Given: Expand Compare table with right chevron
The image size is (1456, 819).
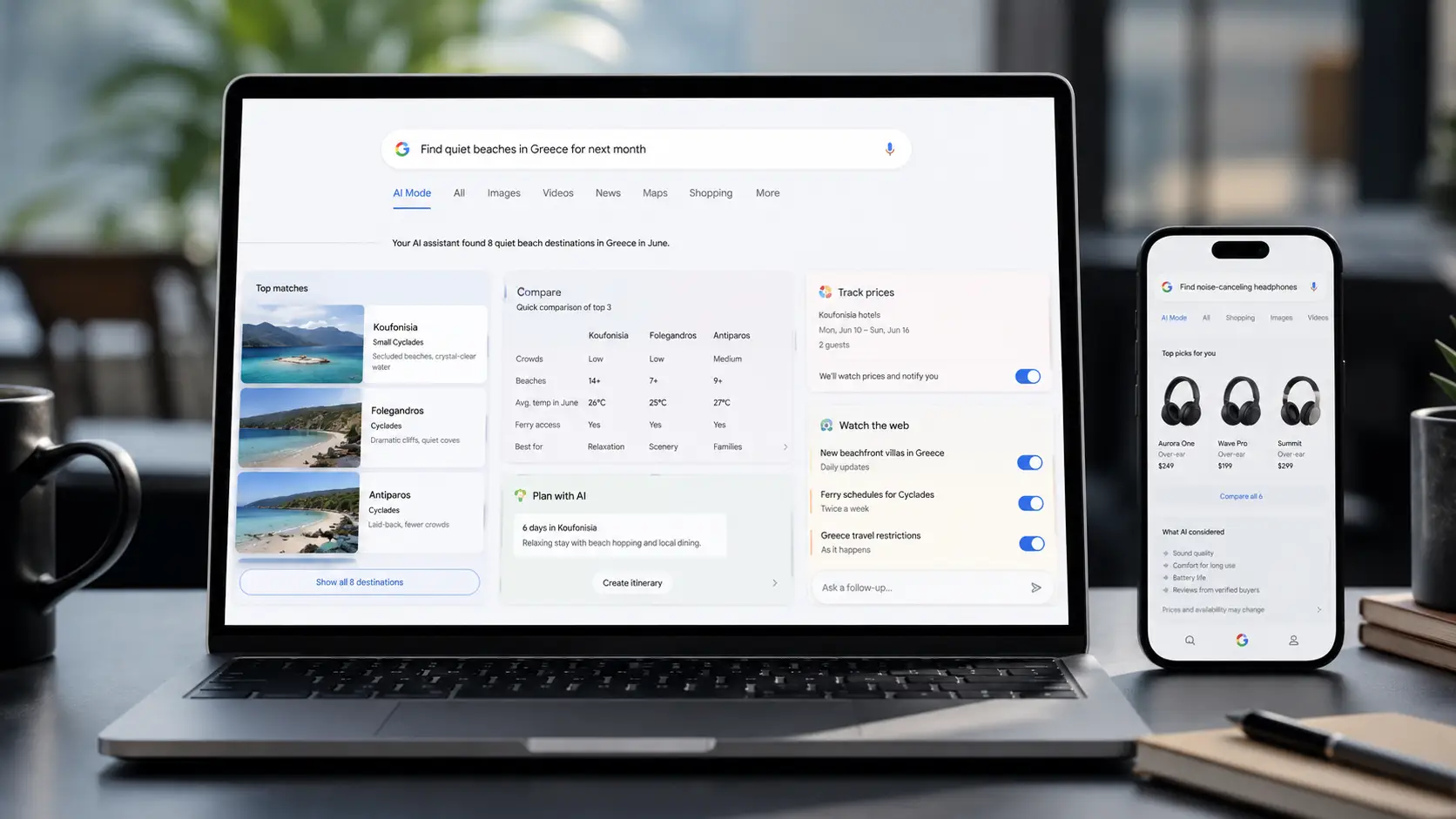Looking at the screenshot, I should coord(785,446).
